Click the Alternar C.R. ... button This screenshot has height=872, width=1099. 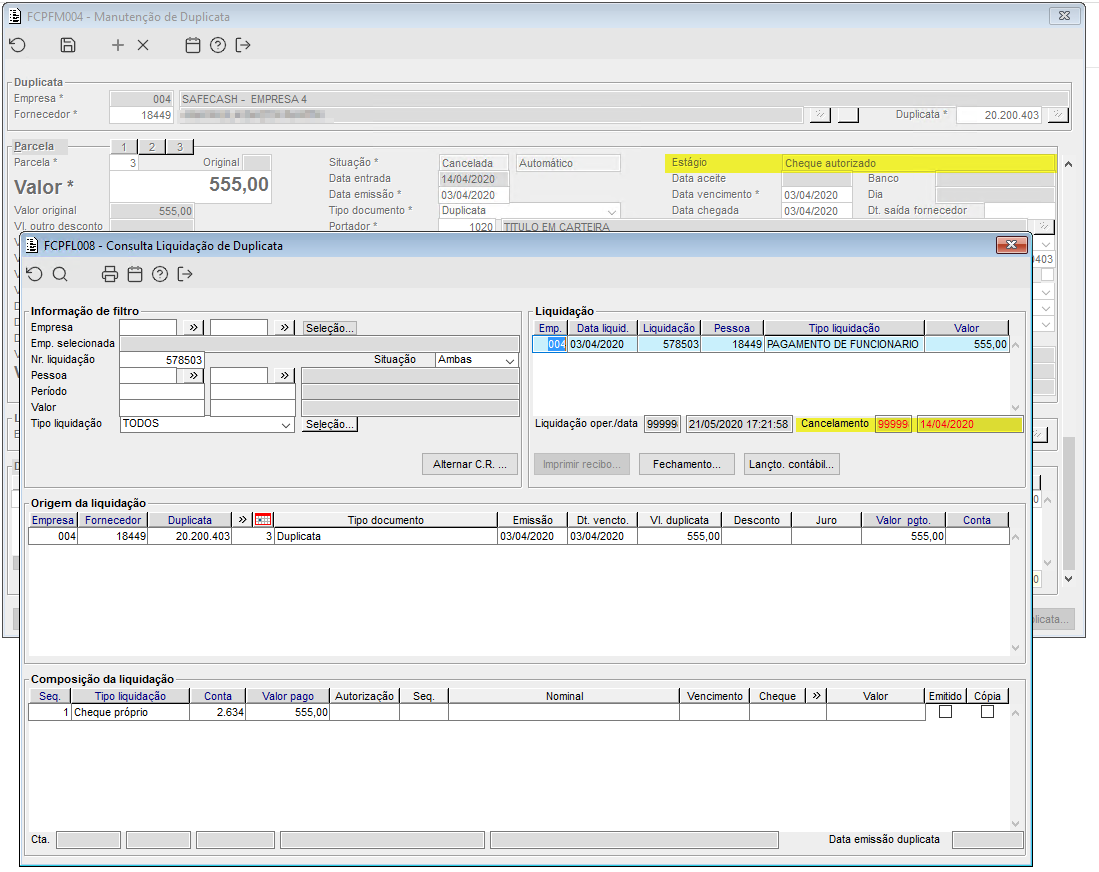coord(470,464)
